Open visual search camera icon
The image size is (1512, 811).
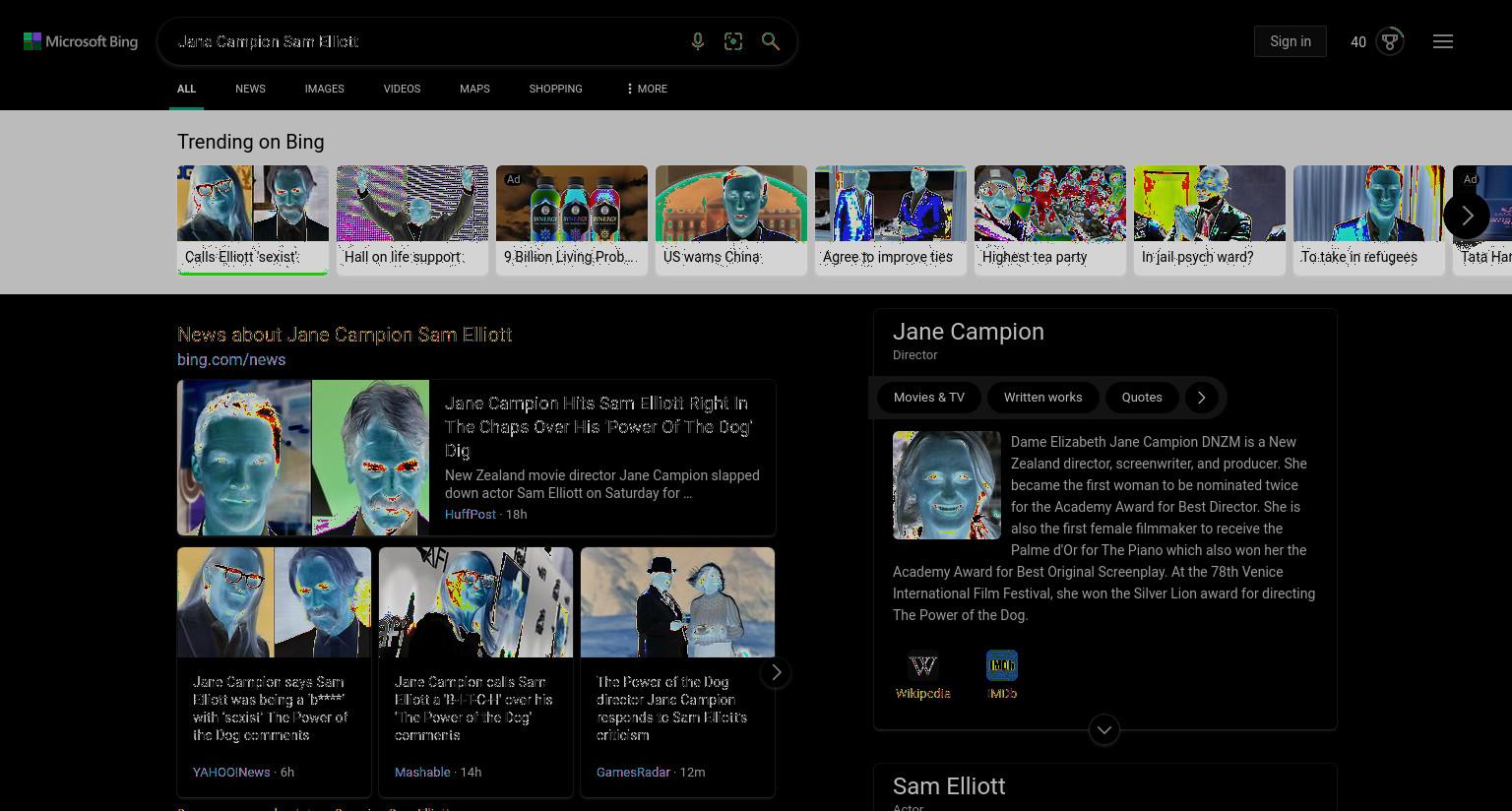(x=733, y=41)
